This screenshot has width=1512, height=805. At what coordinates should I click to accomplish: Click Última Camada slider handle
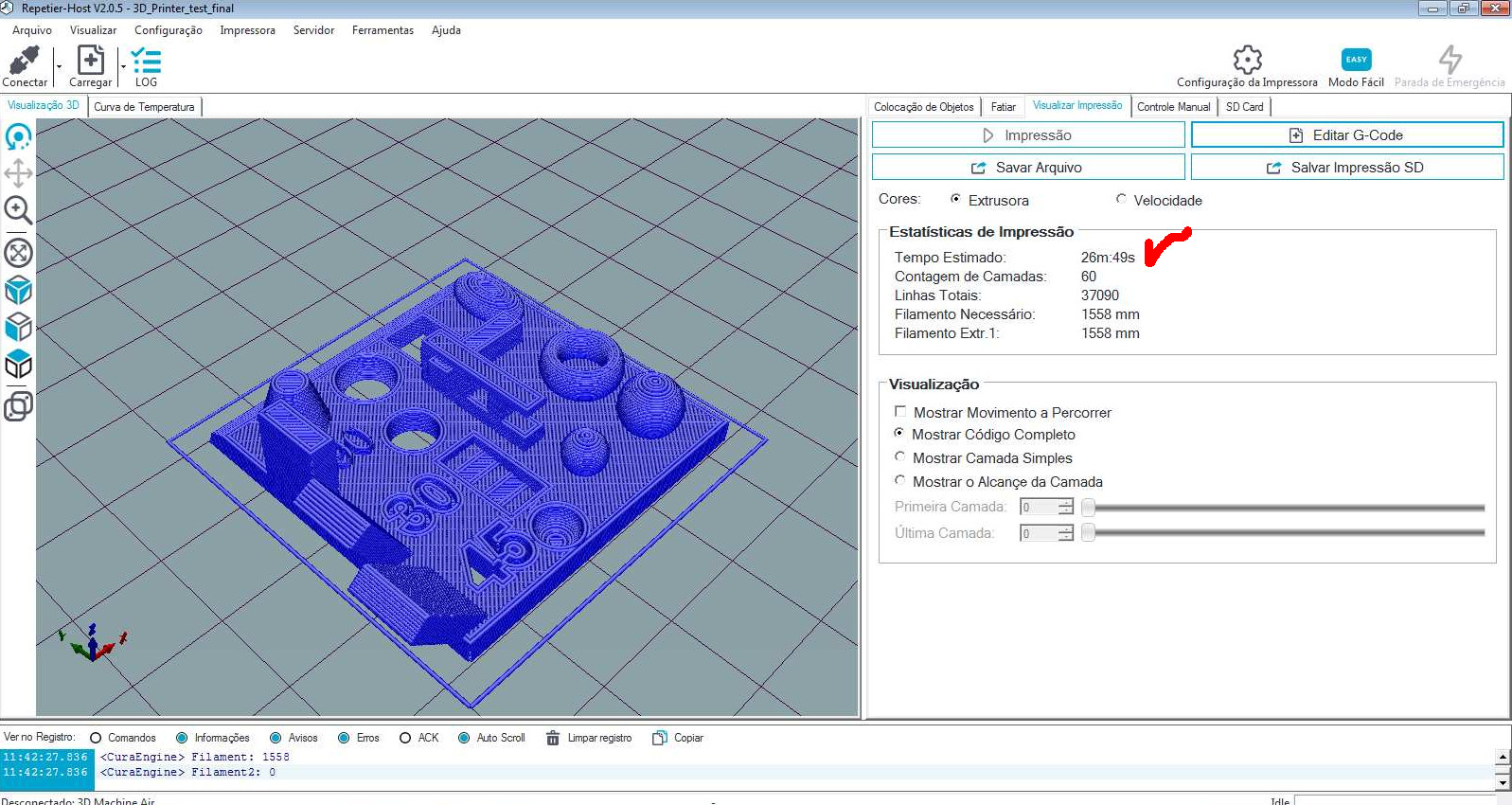click(1088, 533)
